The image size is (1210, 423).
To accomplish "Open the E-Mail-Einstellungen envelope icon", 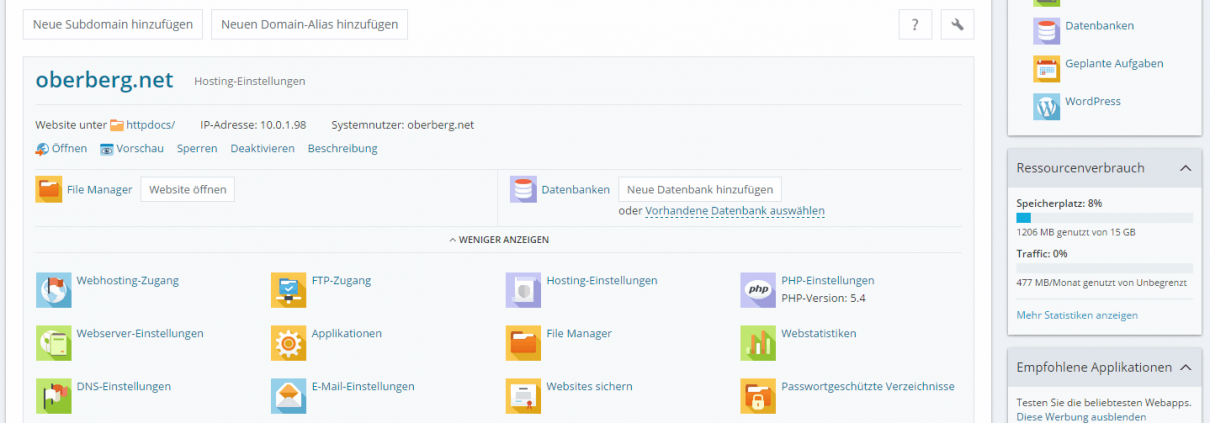I will (x=288, y=395).
